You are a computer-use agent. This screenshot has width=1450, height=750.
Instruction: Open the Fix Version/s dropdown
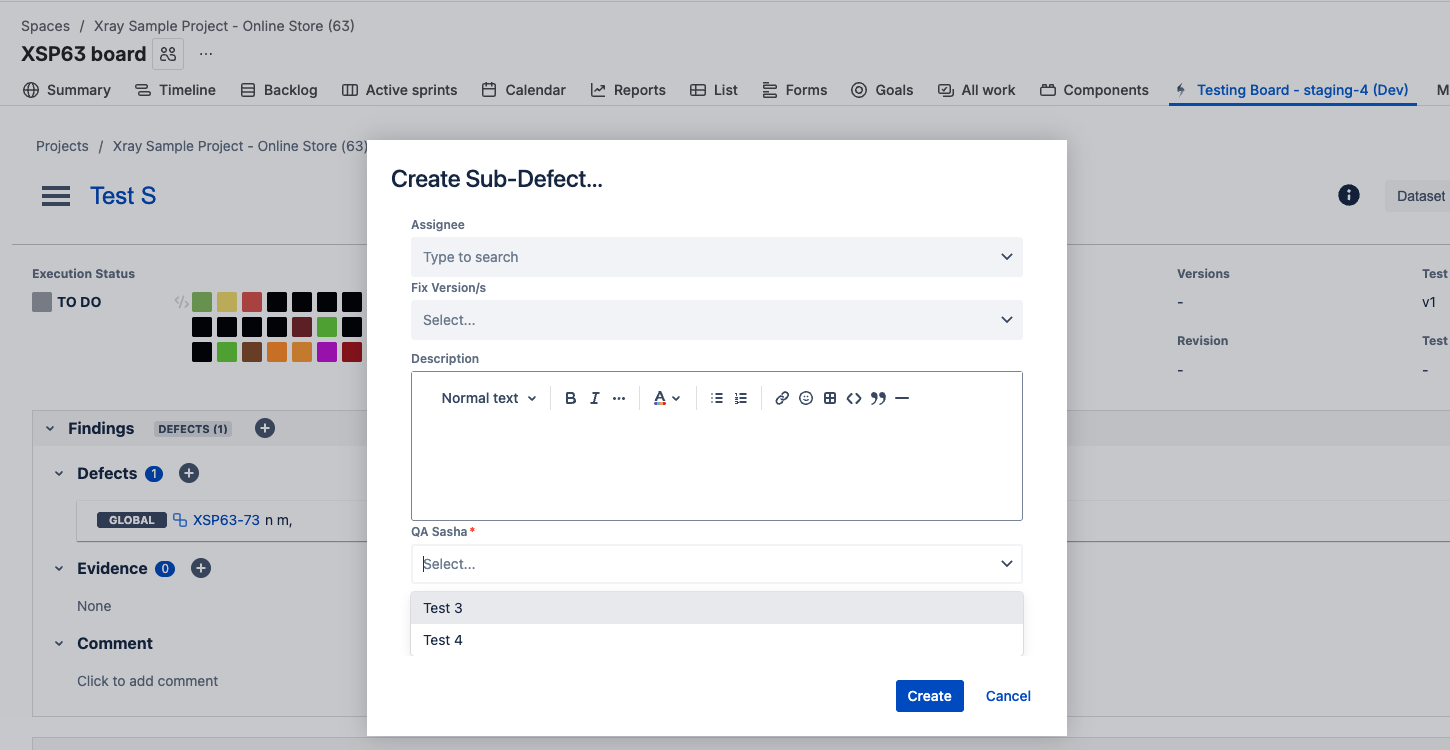coord(716,320)
